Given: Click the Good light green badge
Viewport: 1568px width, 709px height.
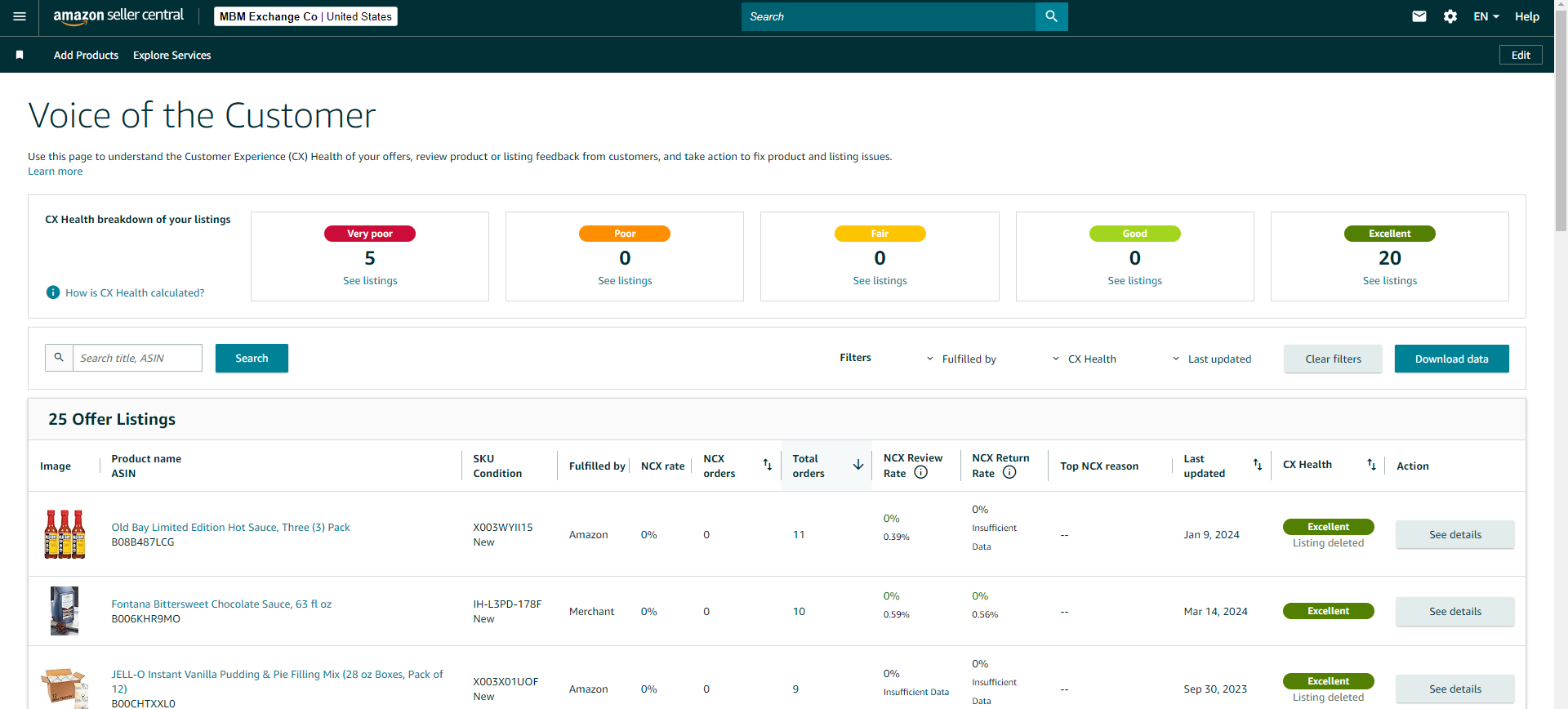Looking at the screenshot, I should tap(1134, 234).
